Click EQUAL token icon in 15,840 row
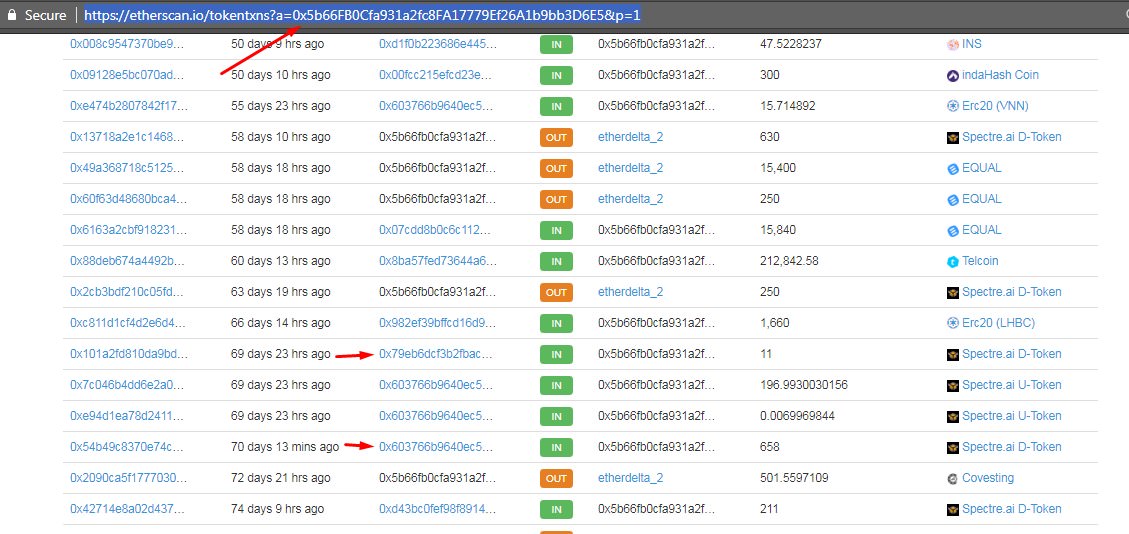 (x=953, y=230)
